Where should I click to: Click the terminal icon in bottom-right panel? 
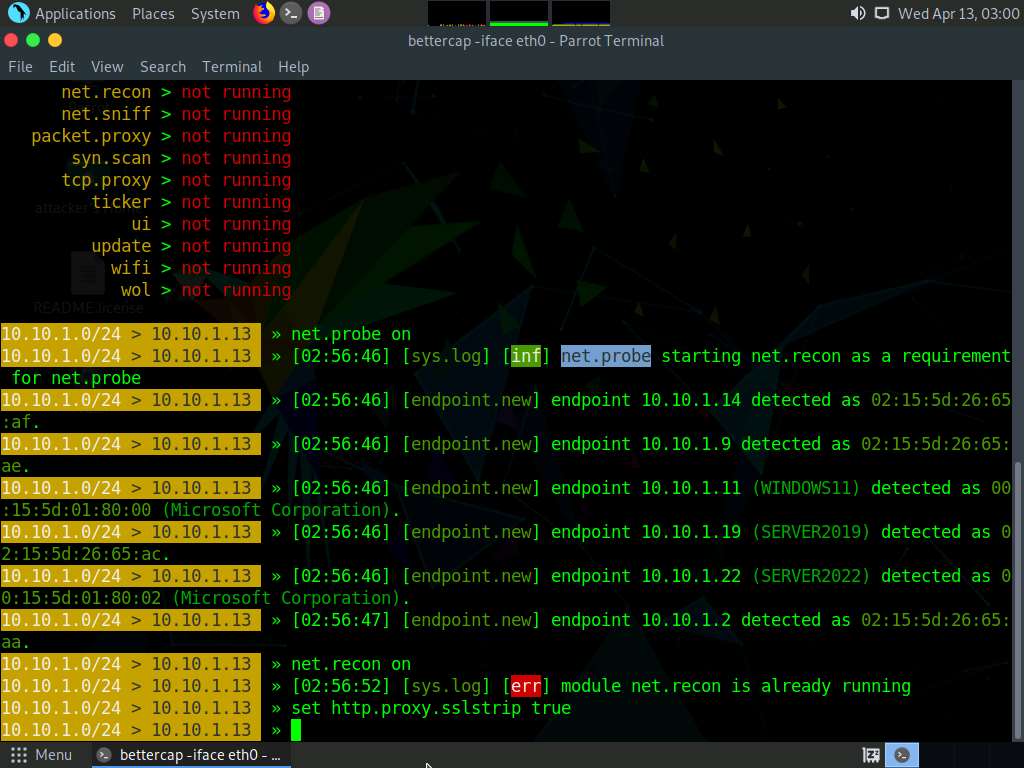[903, 755]
